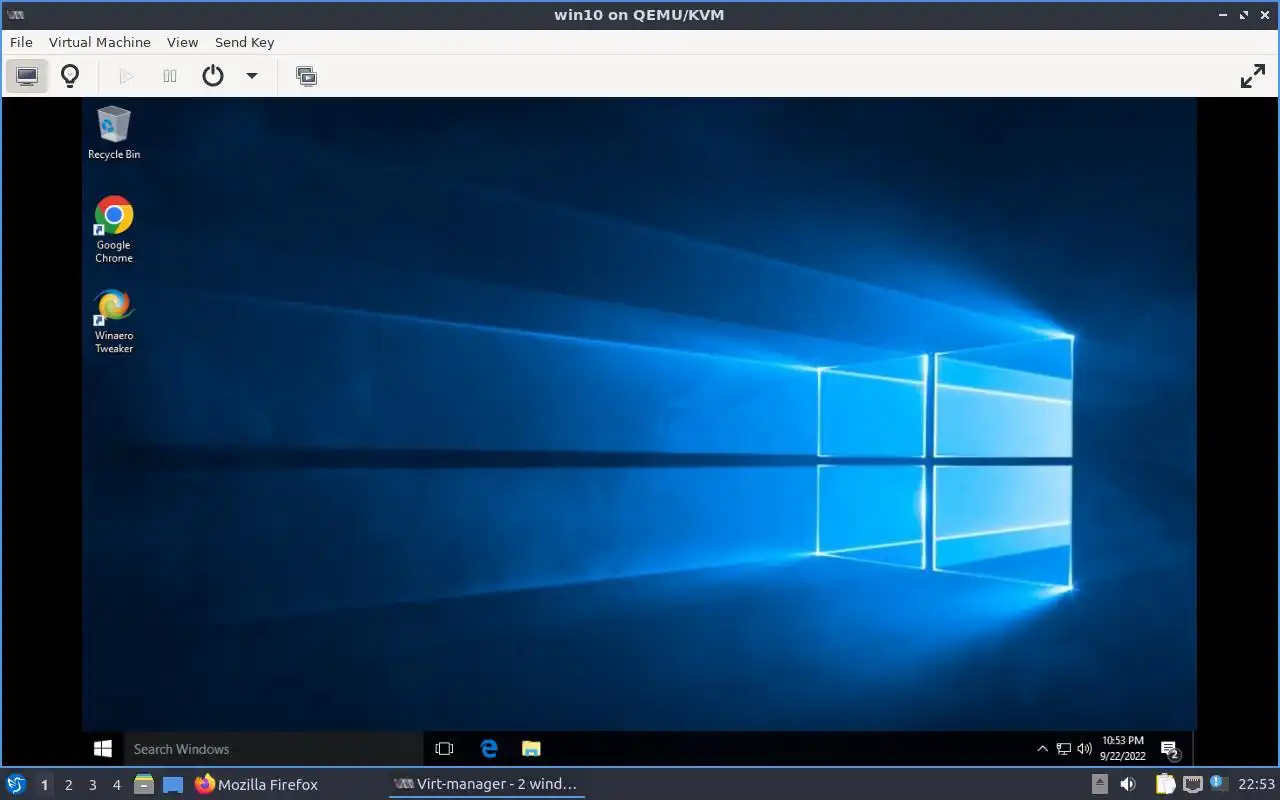Open the Windows Start menu
Image resolution: width=1280 pixels, height=800 pixels.
coord(102,748)
